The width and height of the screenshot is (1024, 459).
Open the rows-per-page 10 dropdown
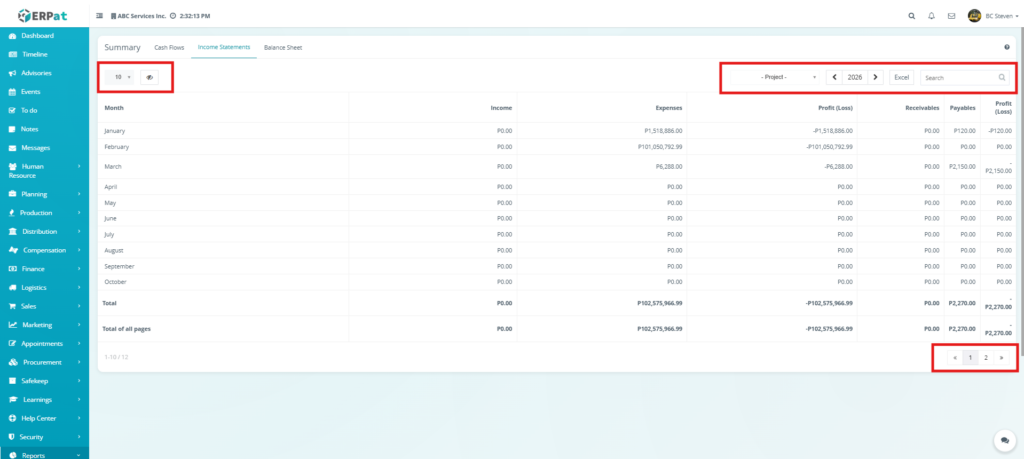pyautogui.click(x=120, y=77)
